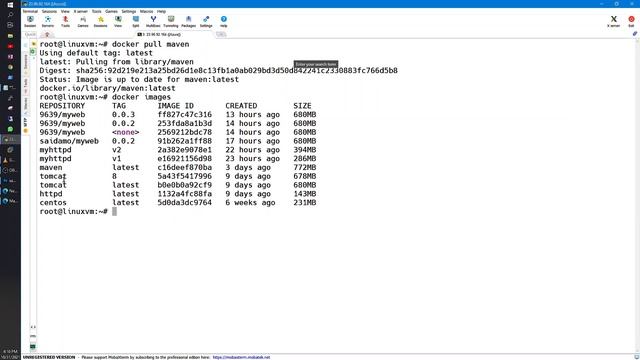
Task: Open the Games toolbar button
Action: pos(83,21)
